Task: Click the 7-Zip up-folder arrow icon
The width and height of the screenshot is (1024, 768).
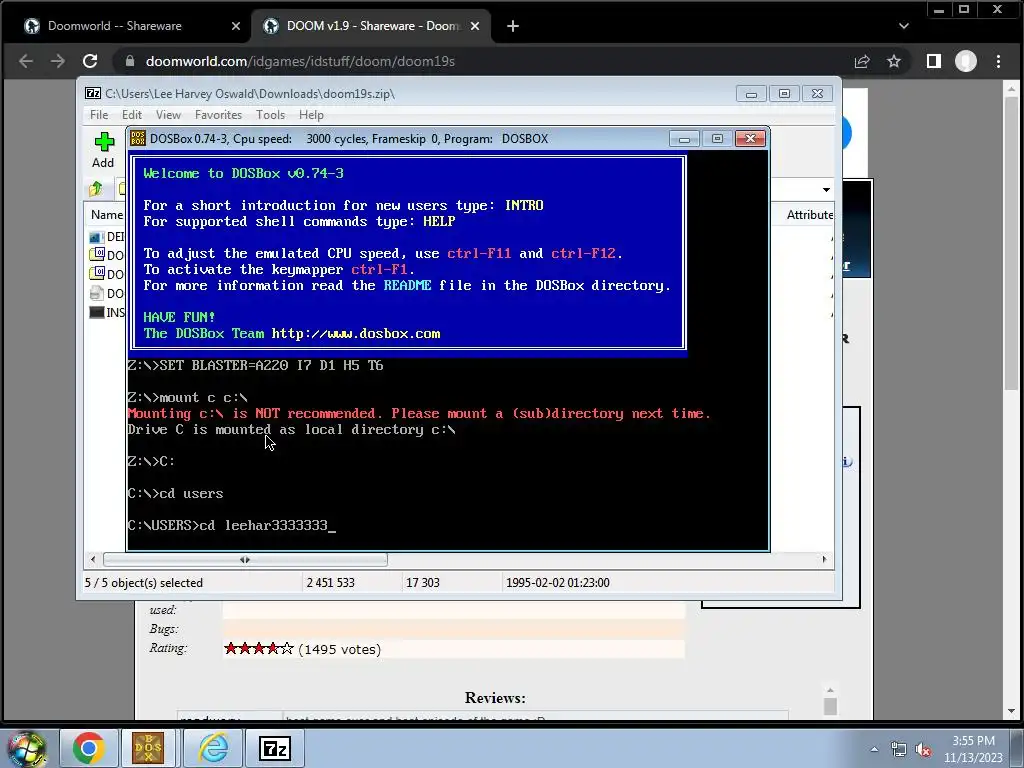Action: coord(96,189)
